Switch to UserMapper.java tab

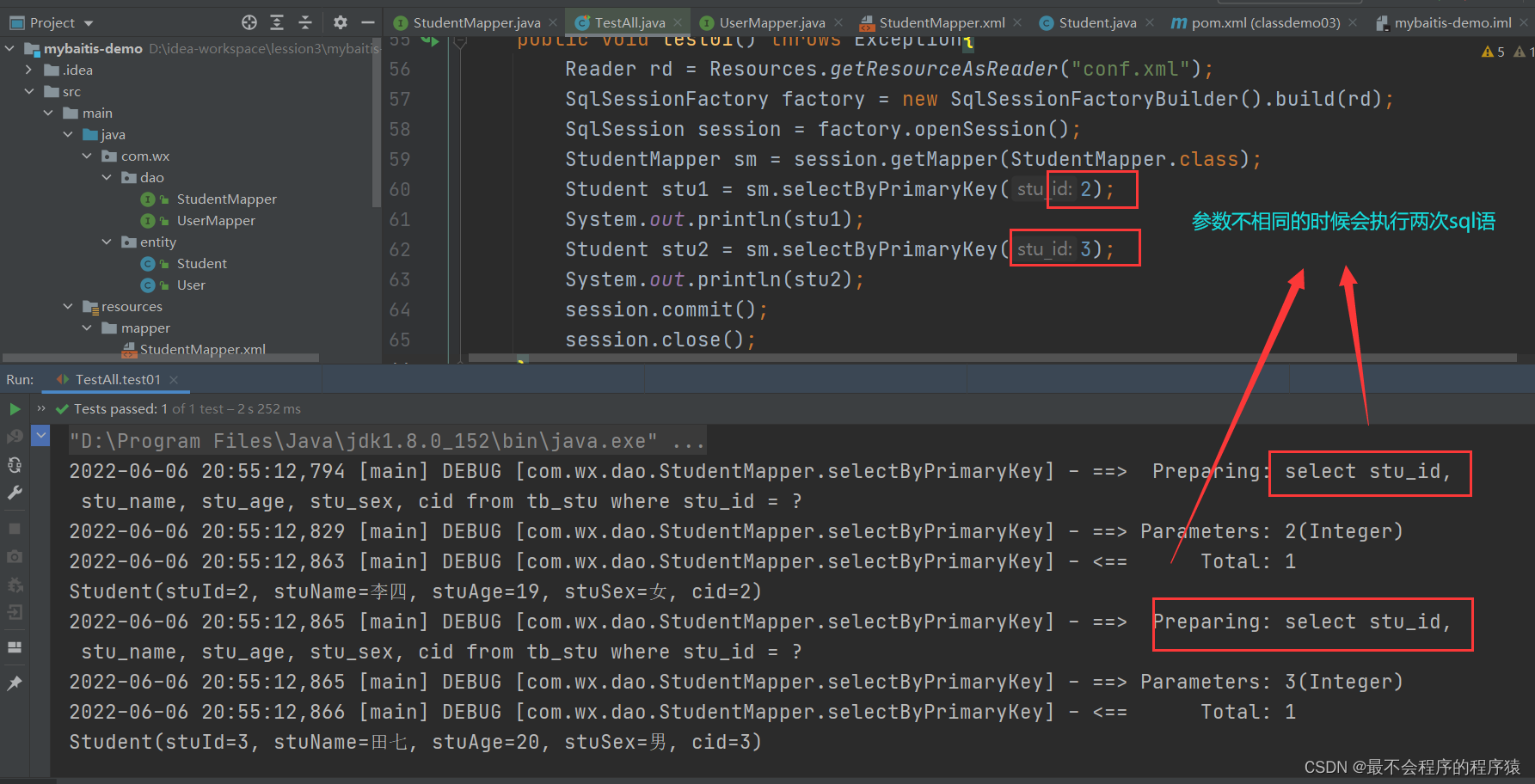pos(771,22)
